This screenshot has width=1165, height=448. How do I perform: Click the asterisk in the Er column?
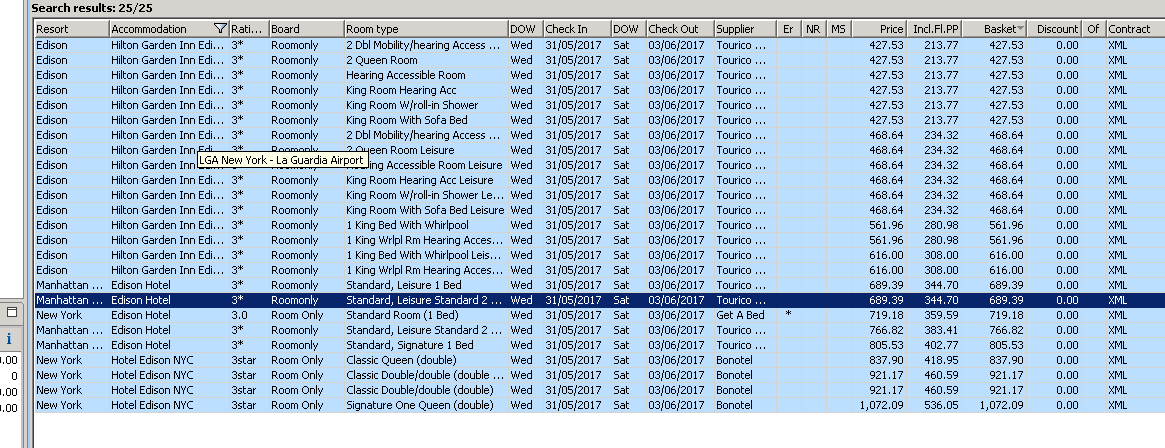(788, 314)
